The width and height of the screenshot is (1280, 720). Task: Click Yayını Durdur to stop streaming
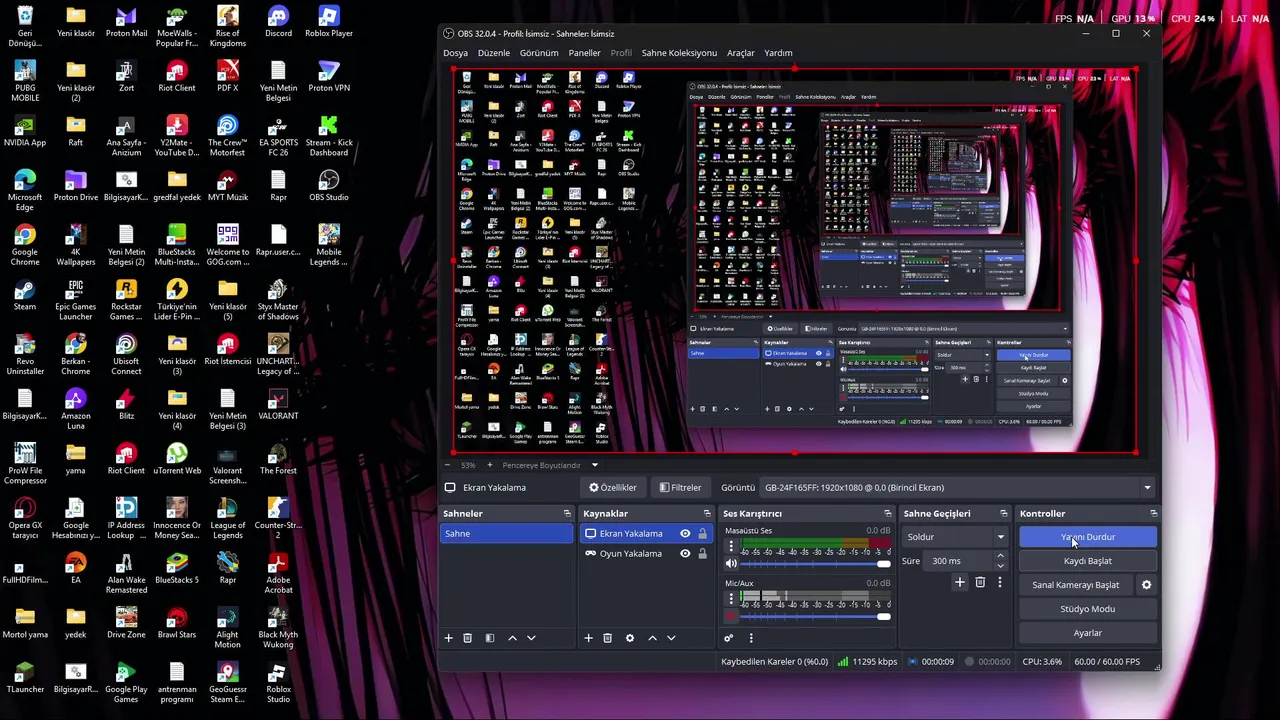(1087, 537)
